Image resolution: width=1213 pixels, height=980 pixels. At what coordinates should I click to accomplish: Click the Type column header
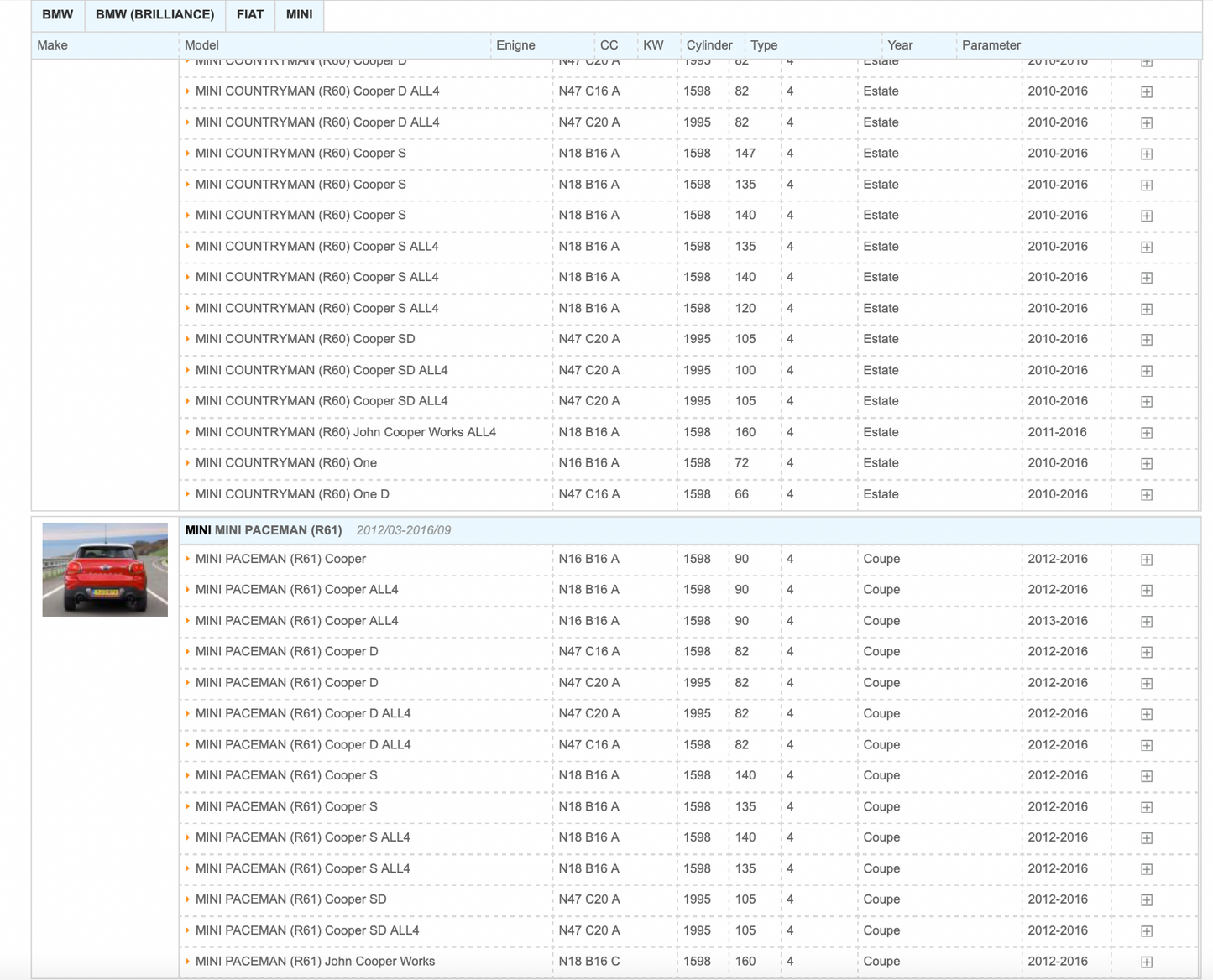coord(764,45)
